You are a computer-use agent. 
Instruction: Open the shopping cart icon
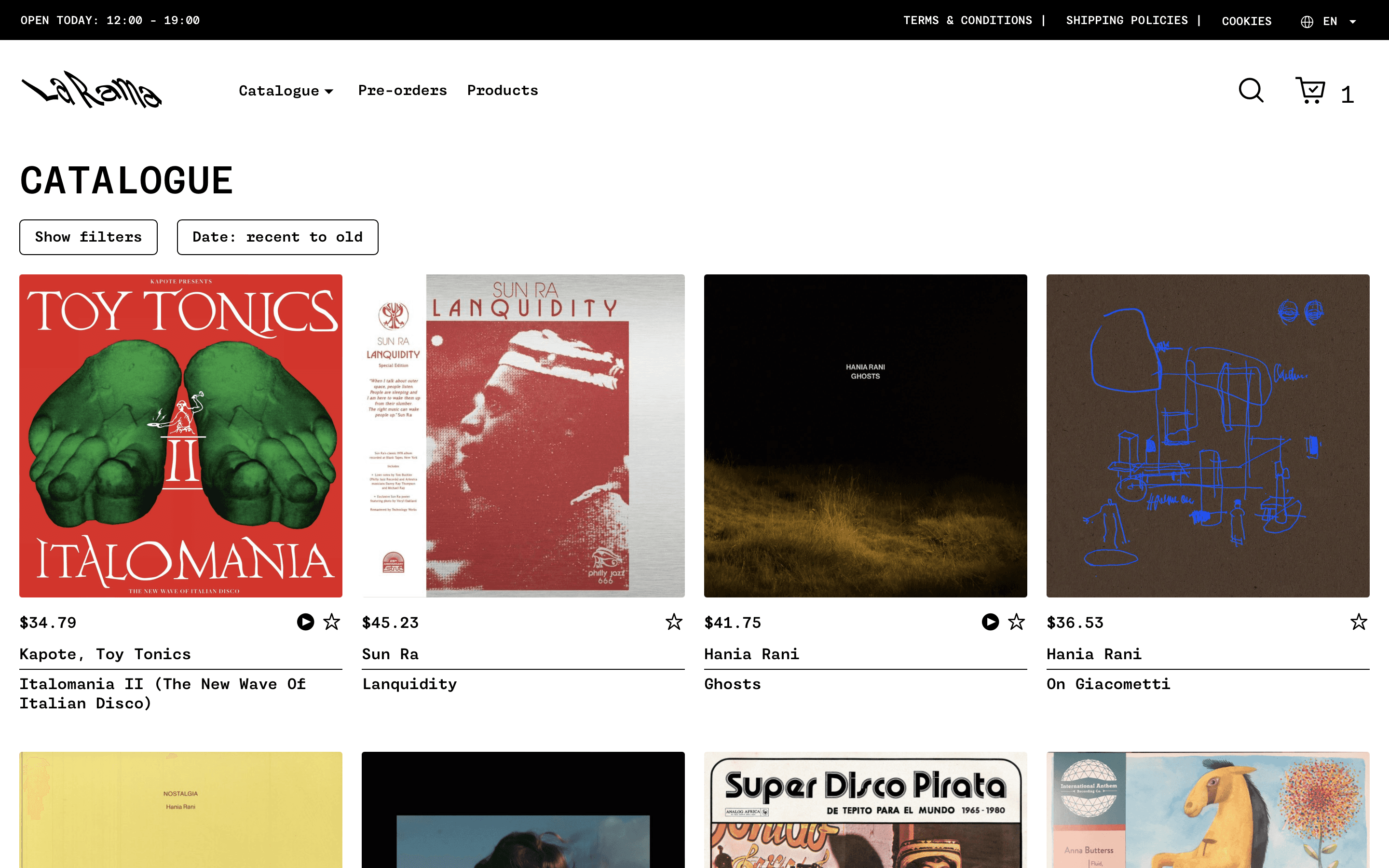(x=1310, y=90)
